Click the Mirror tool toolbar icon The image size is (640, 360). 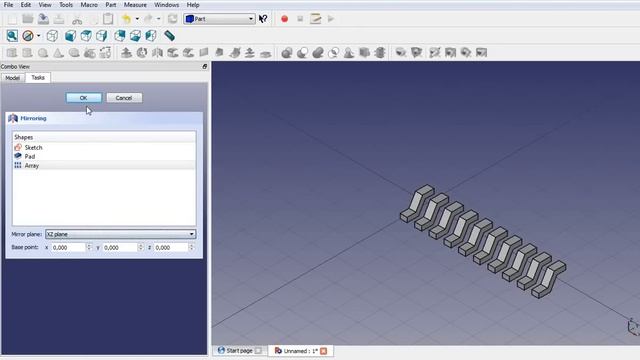tap(157, 53)
